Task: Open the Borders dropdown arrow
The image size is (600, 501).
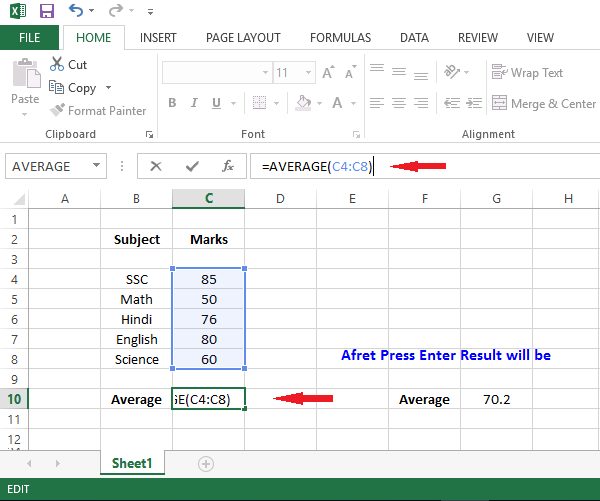Action: click(x=277, y=103)
